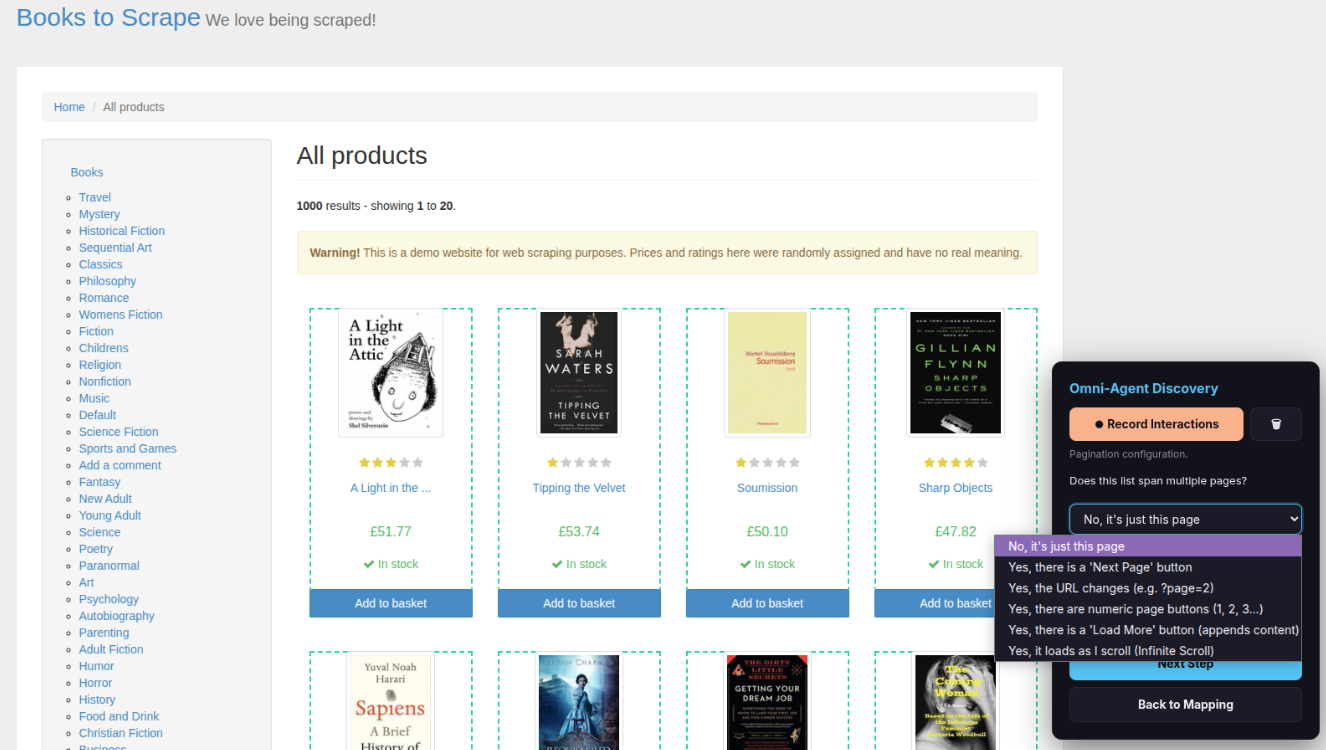Add Soumission to basket
This screenshot has width=1326, height=750.
767,603
